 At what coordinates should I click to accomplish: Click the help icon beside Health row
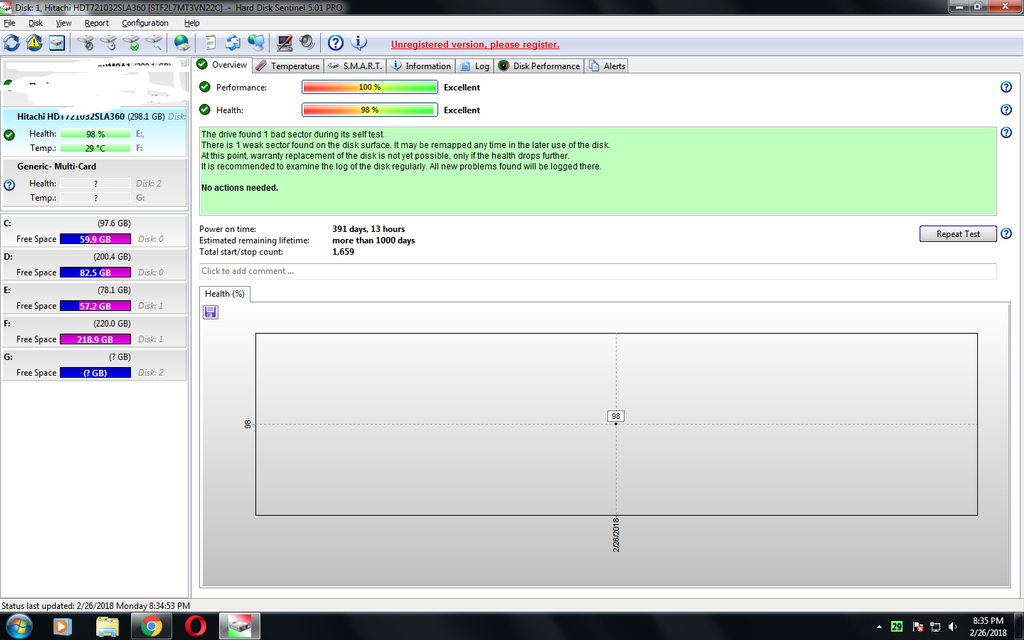coord(1006,110)
